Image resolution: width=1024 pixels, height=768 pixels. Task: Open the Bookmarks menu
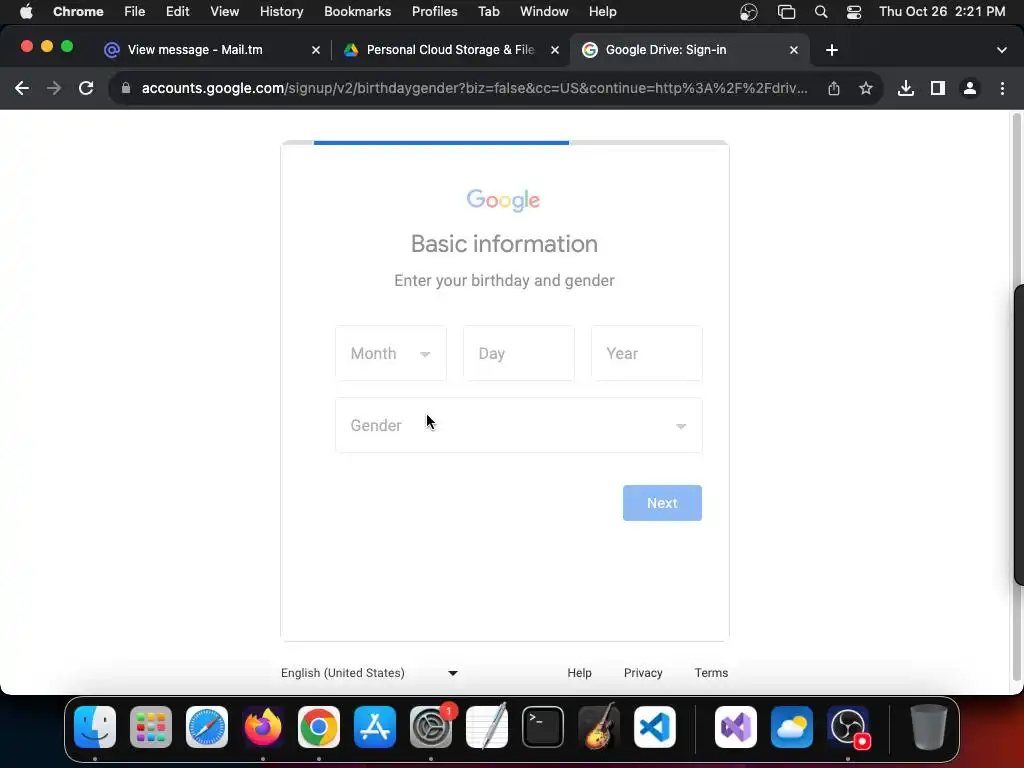[357, 12]
